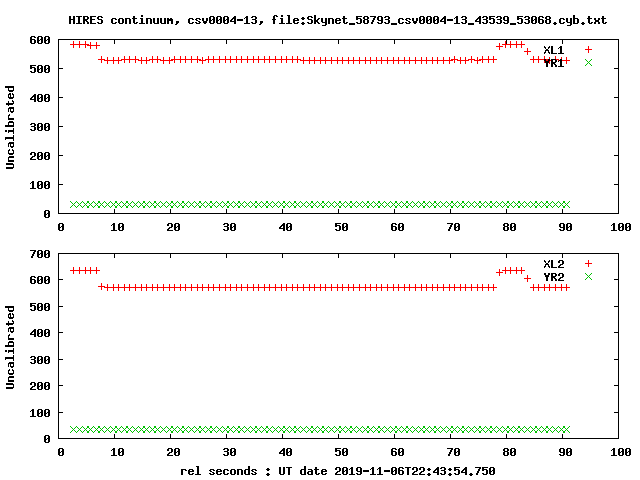
Task: Click the 500 tick label on top plot
Action: tap(40, 69)
